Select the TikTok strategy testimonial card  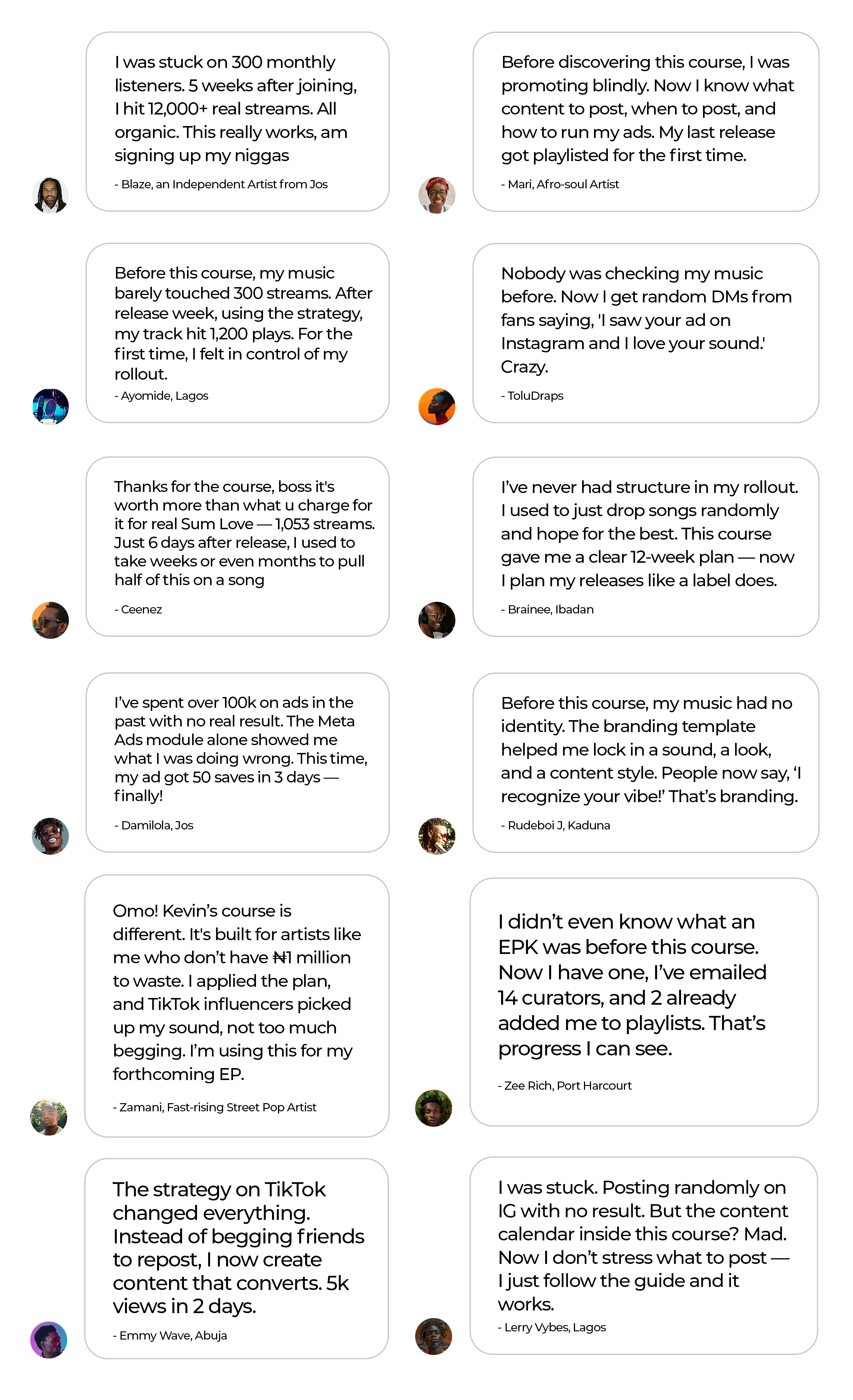pyautogui.click(x=237, y=1258)
